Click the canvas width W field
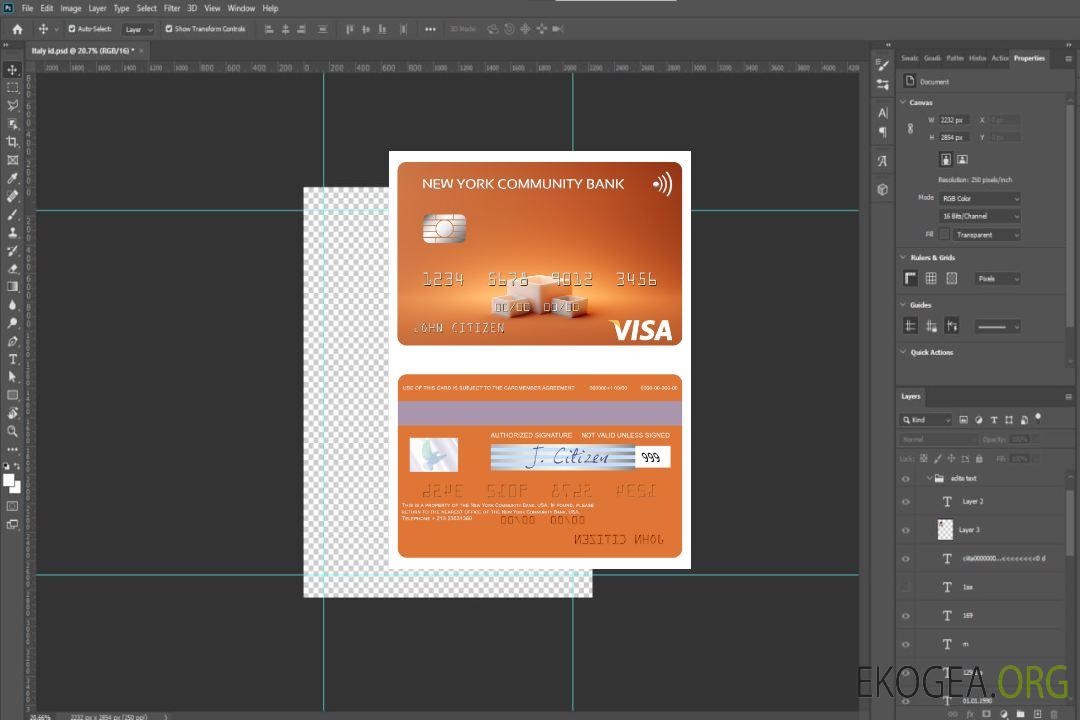 (x=954, y=120)
